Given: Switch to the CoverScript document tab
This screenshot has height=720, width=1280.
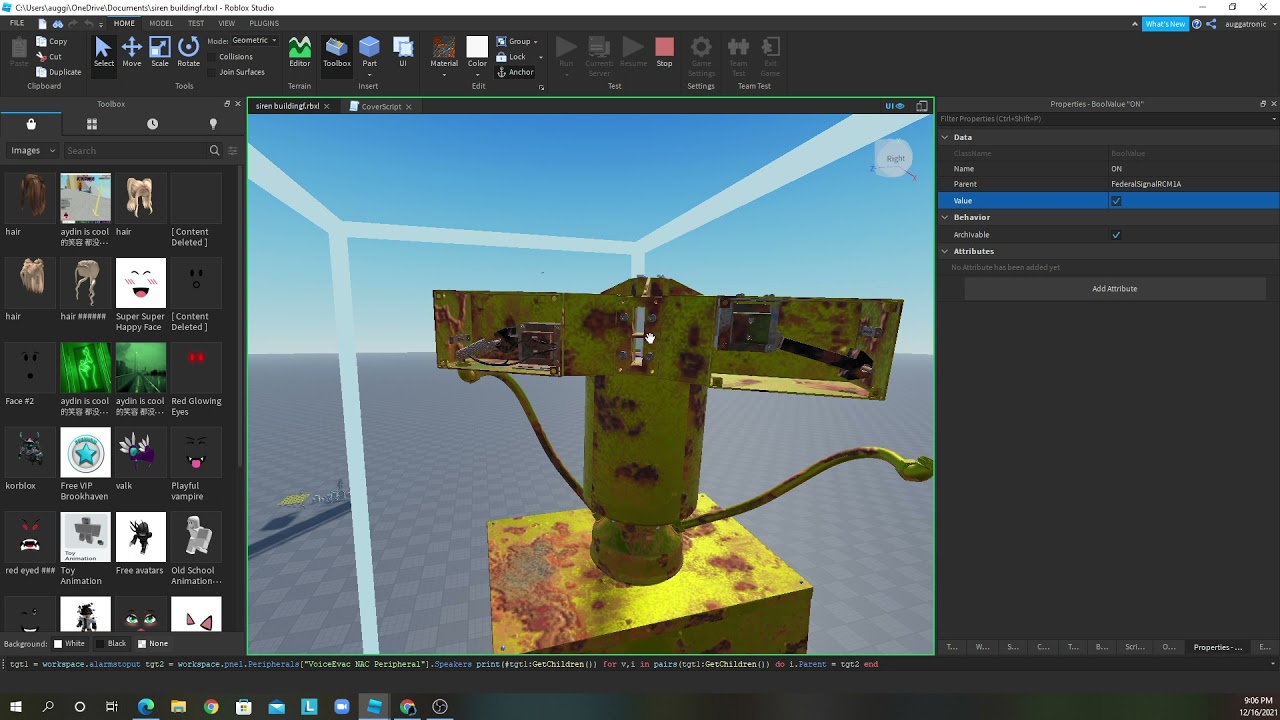Looking at the screenshot, I should click(380, 106).
